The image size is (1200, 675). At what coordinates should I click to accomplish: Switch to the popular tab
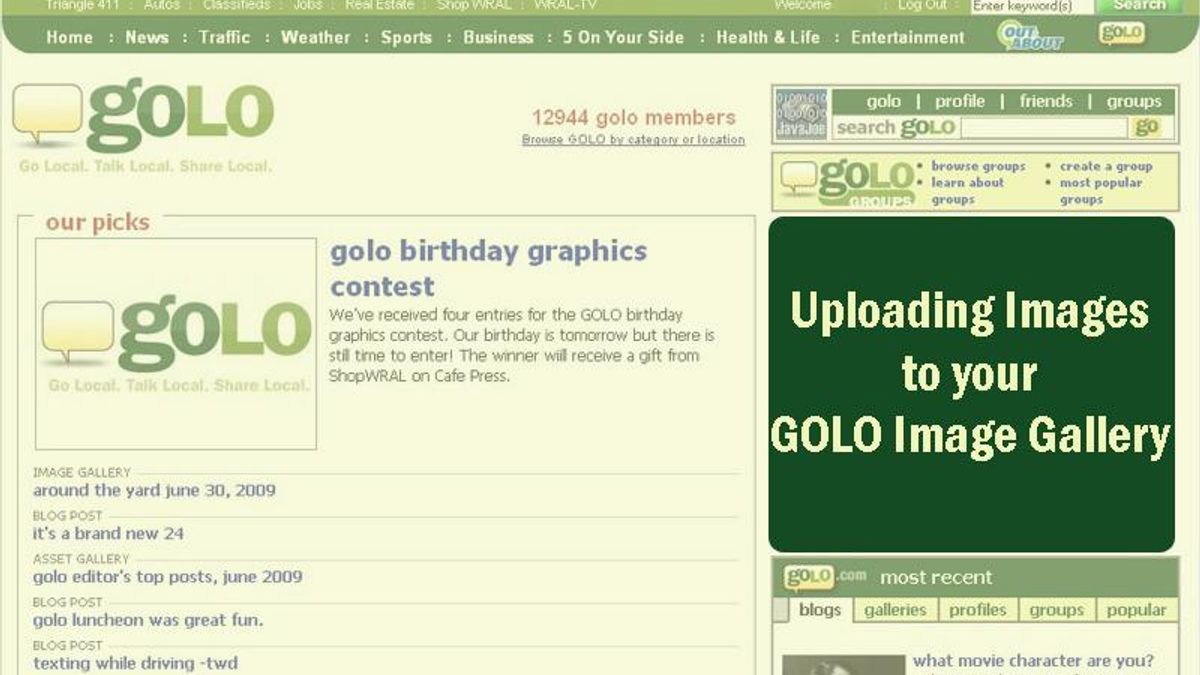[1137, 610]
